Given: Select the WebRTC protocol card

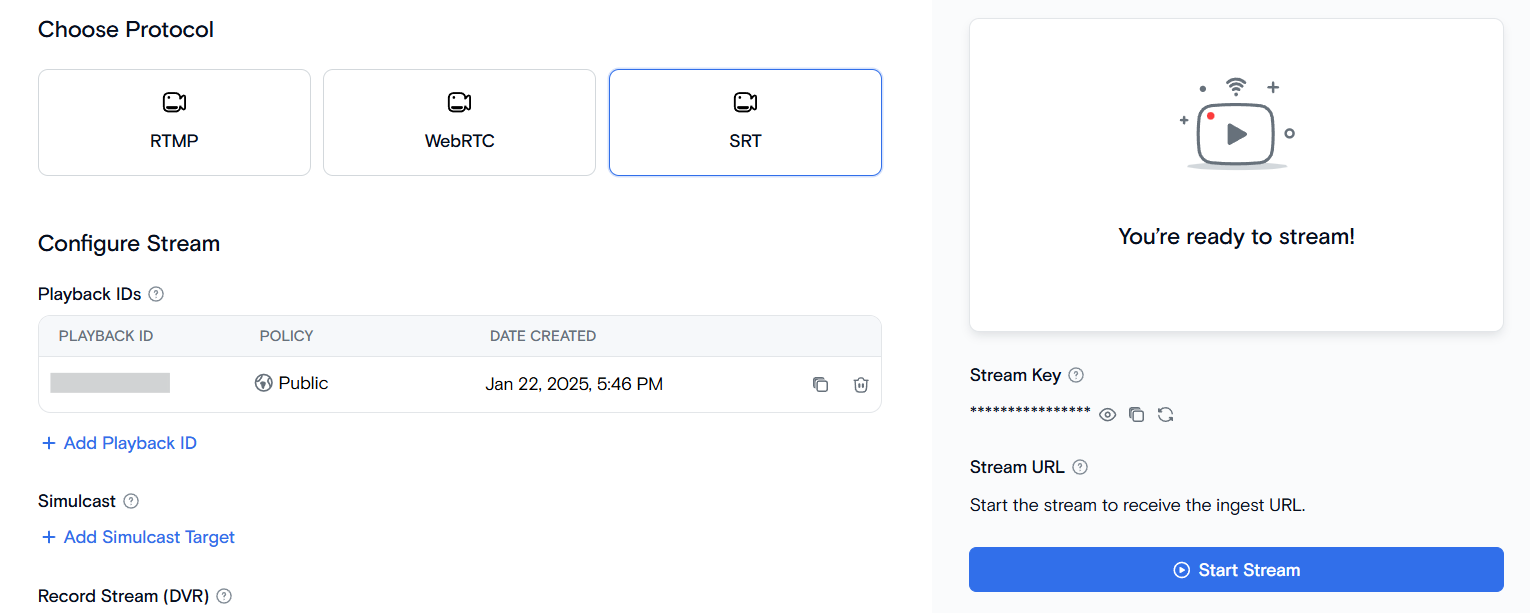Looking at the screenshot, I should tap(459, 122).
